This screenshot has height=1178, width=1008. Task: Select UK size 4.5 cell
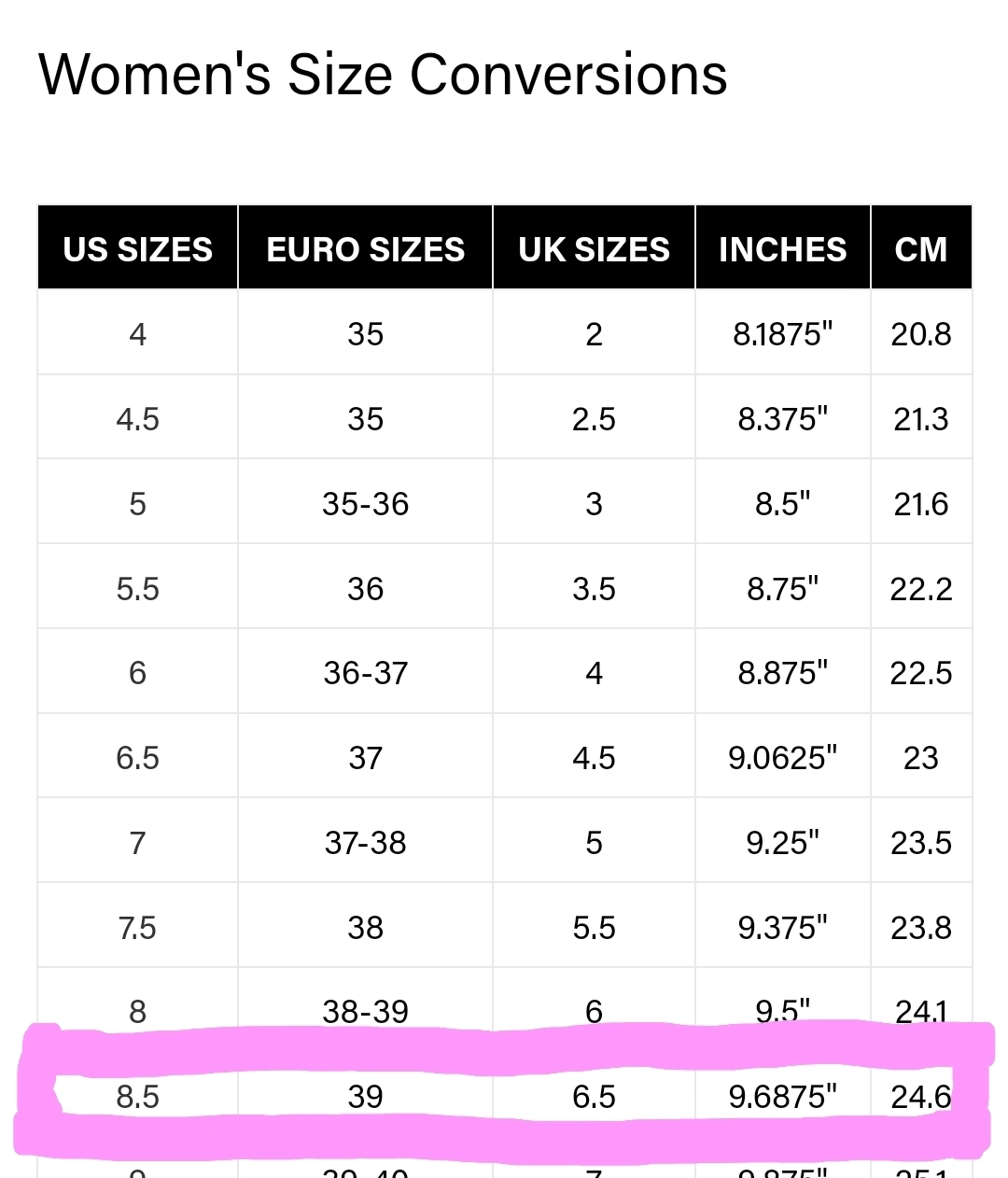click(x=594, y=757)
